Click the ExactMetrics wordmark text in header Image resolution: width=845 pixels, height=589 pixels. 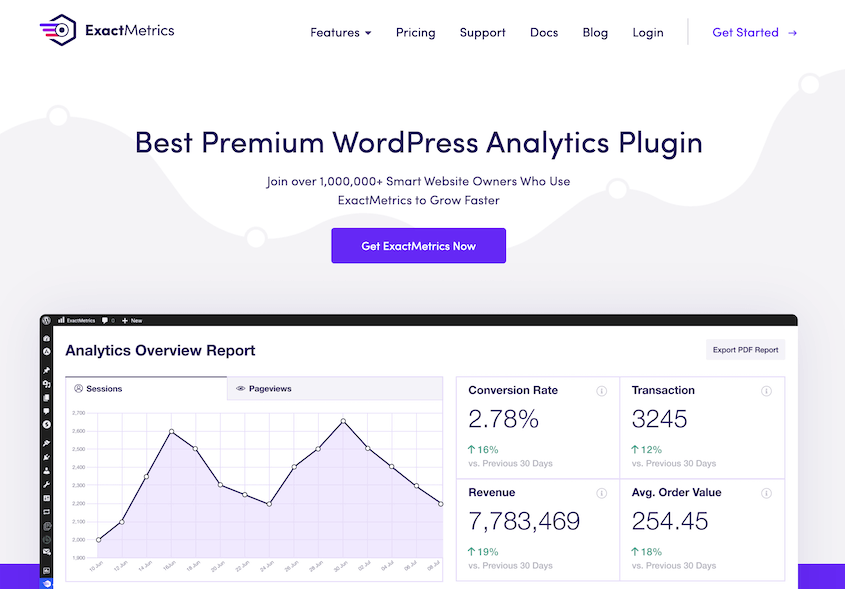tap(130, 30)
